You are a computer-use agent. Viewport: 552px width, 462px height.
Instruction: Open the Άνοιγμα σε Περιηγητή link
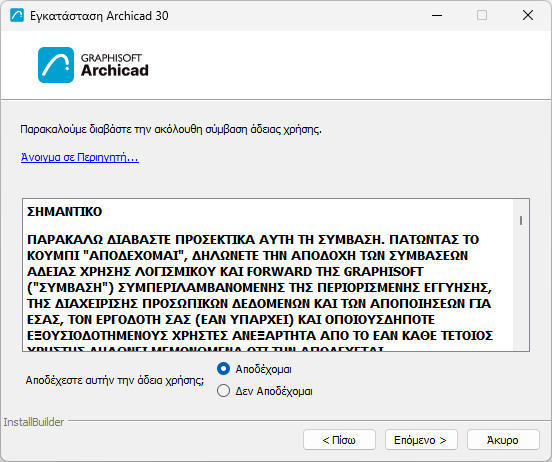80,157
